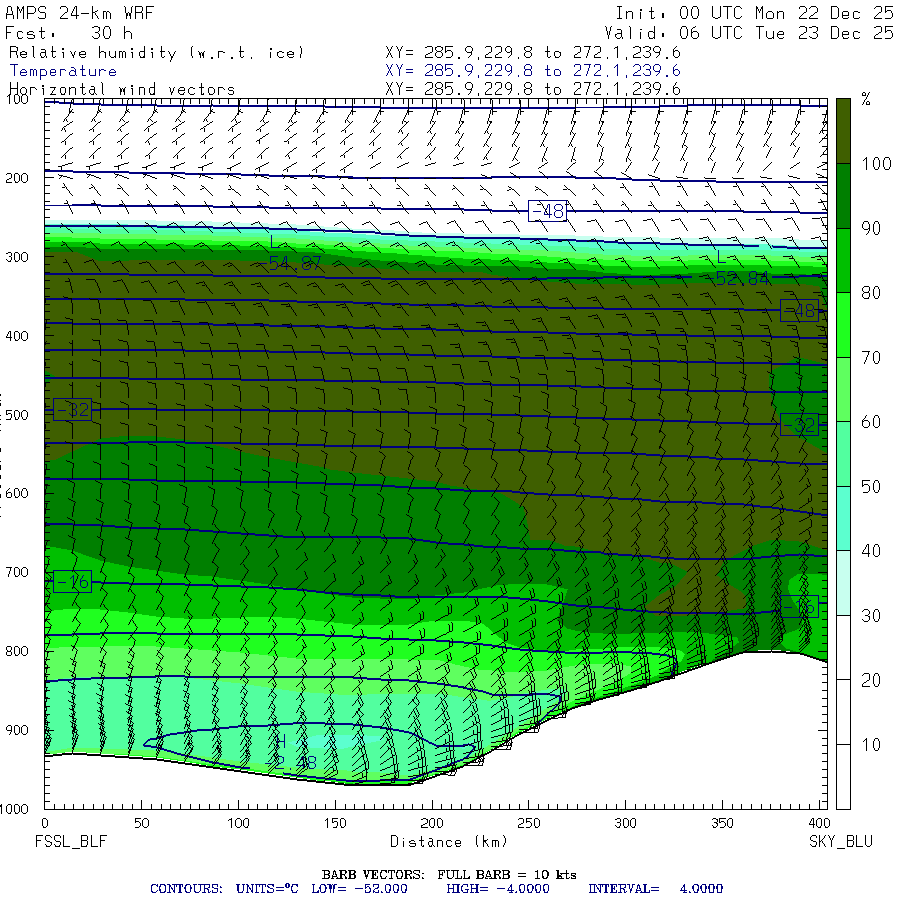The image size is (900, 900).
Task: Click the blue Temperature legend text
Action: click(63, 71)
